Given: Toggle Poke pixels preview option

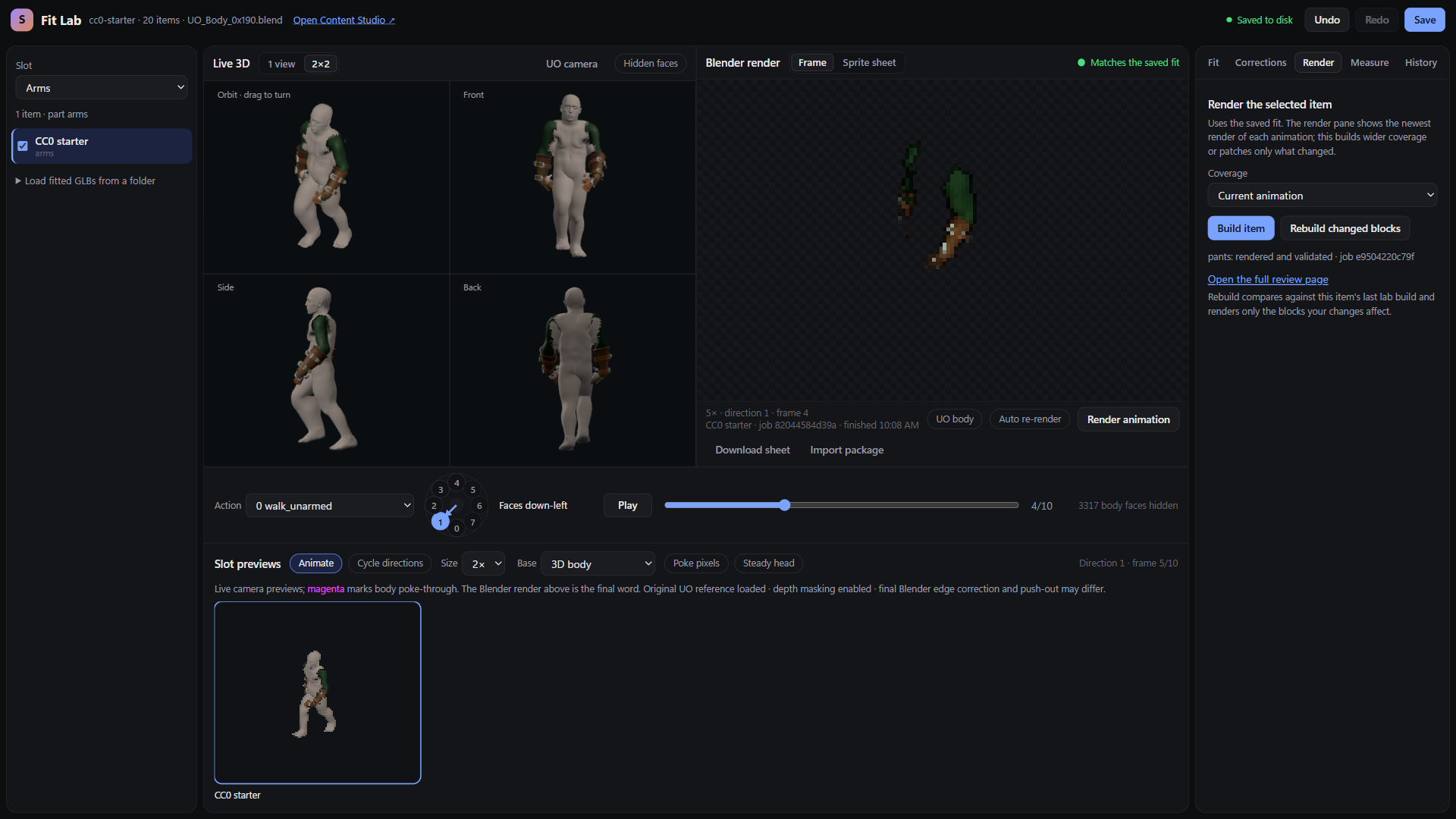Looking at the screenshot, I should coord(696,563).
